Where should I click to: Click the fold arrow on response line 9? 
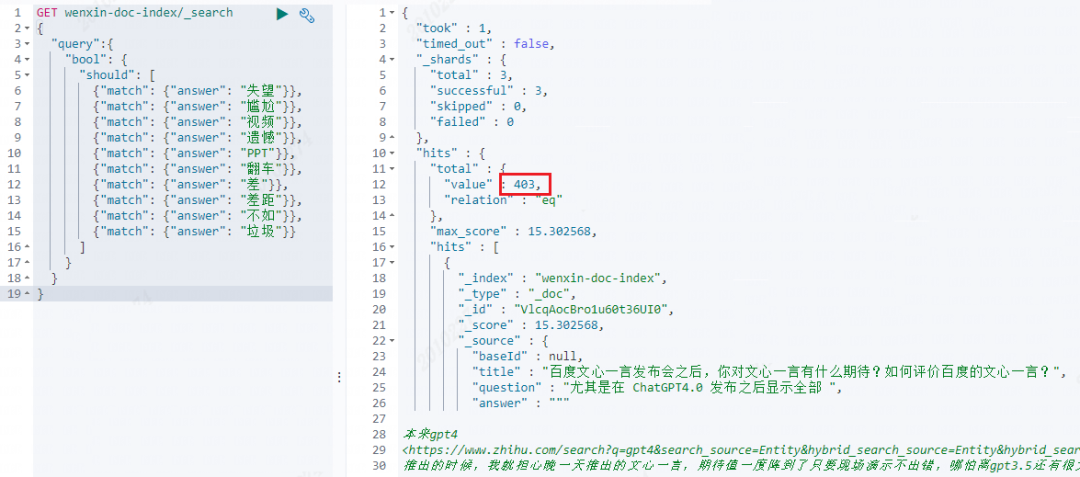(391, 138)
